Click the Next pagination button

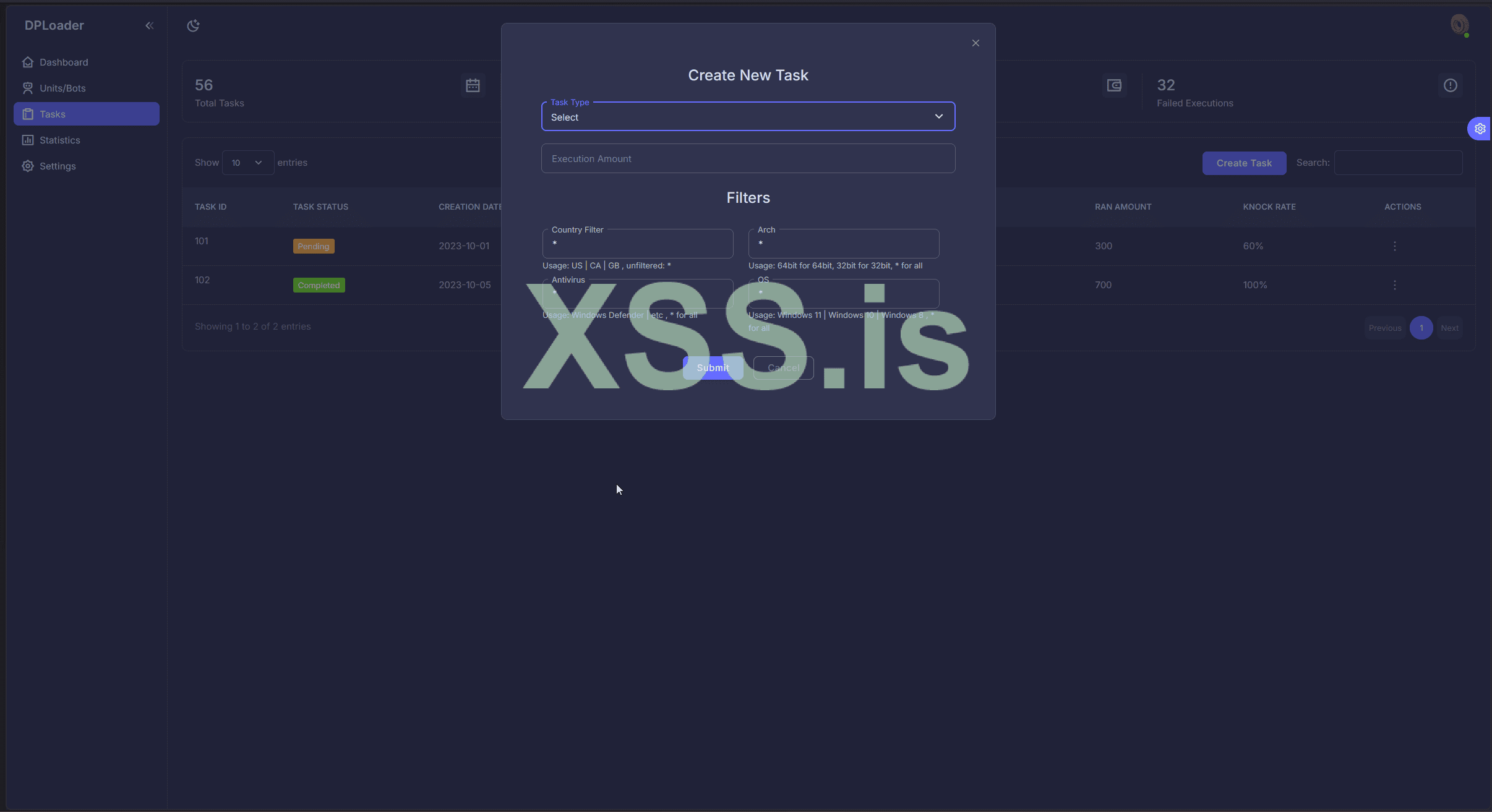click(1449, 328)
